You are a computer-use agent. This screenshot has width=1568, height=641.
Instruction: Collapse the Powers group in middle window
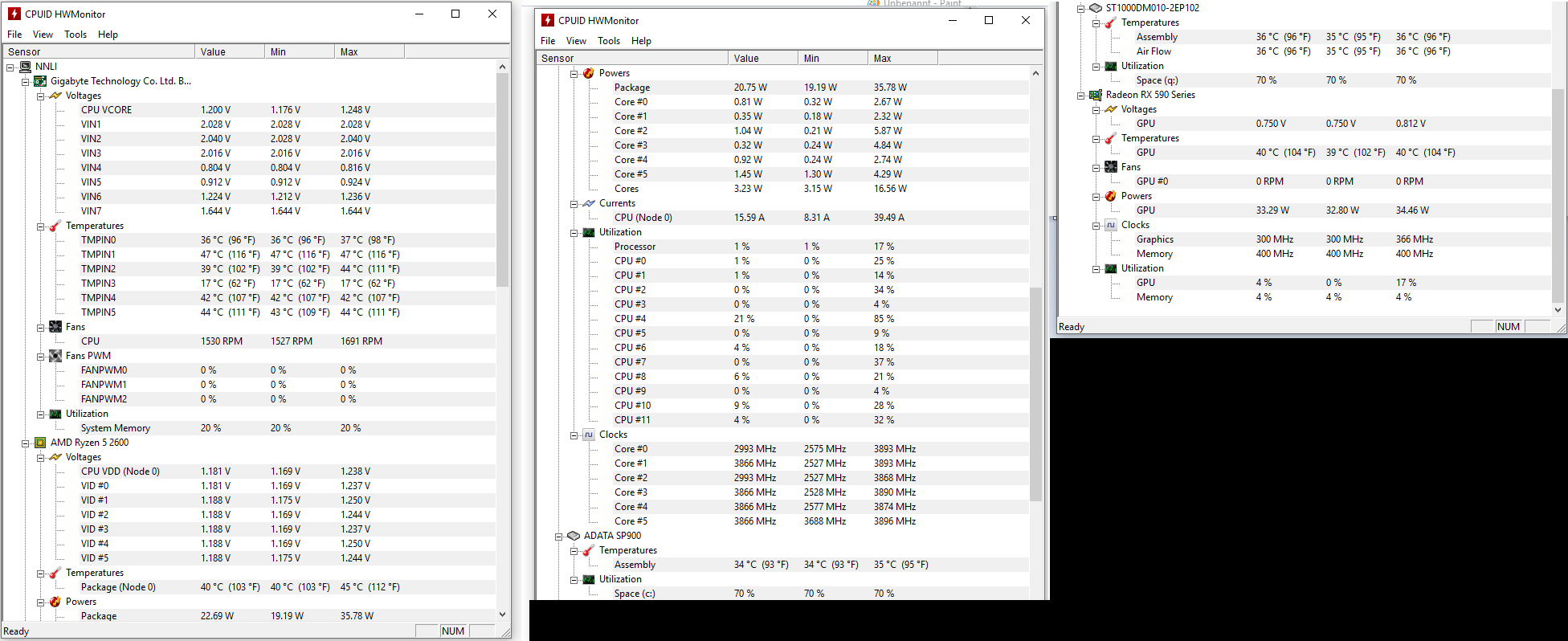pyautogui.click(x=574, y=74)
